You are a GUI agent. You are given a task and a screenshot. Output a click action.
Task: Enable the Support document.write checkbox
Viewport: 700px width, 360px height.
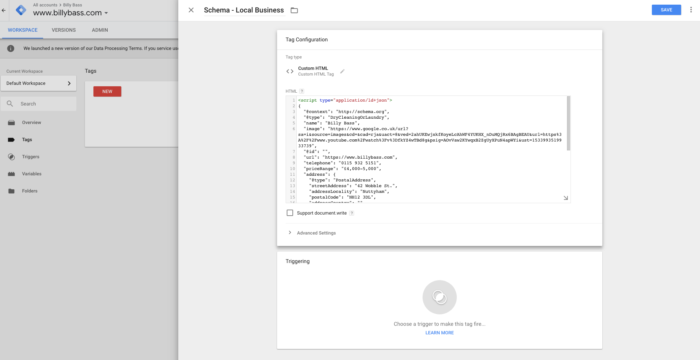tap(290, 213)
